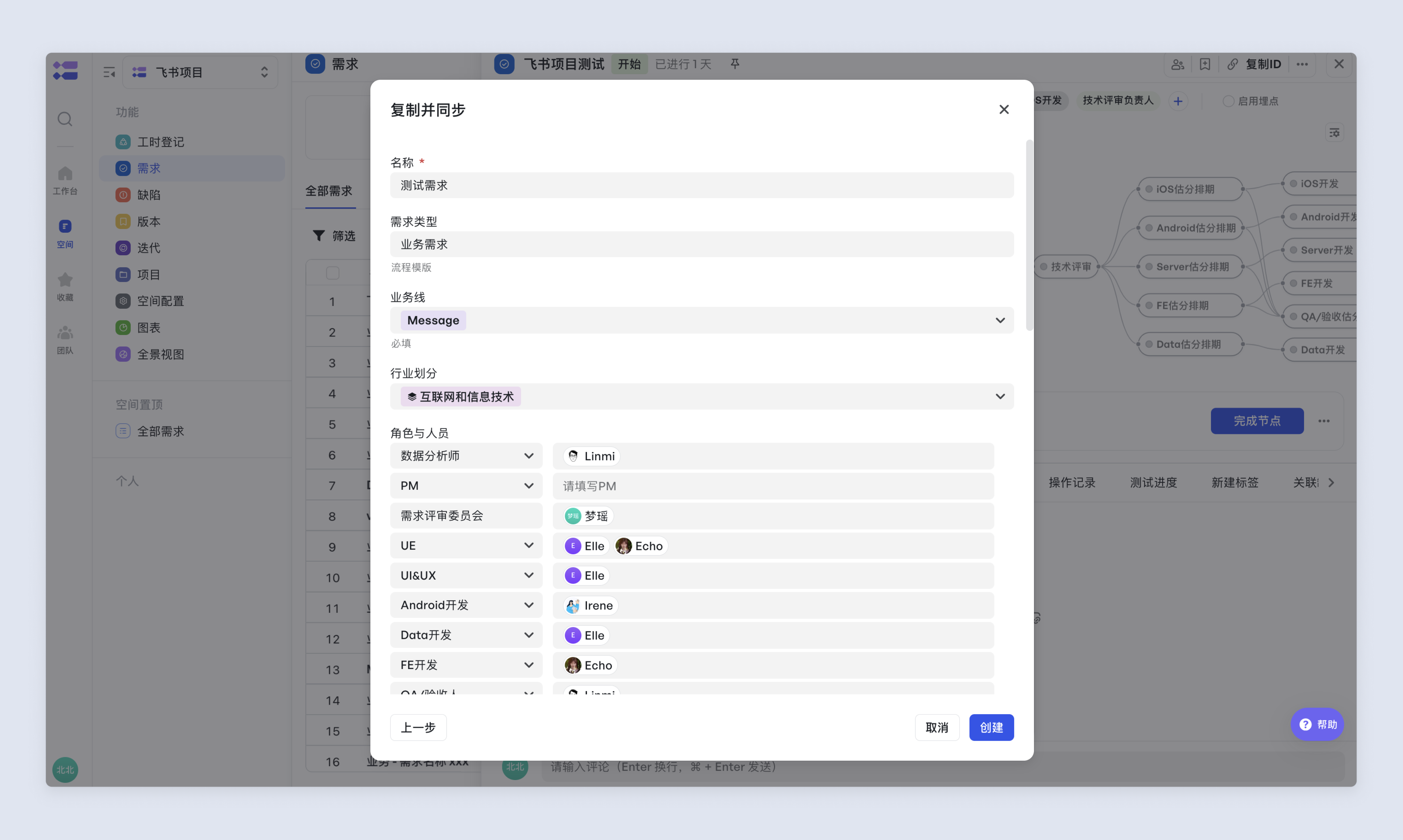The height and width of the screenshot is (840, 1403).
Task: Click the 请填写PM people field
Action: tap(773, 486)
